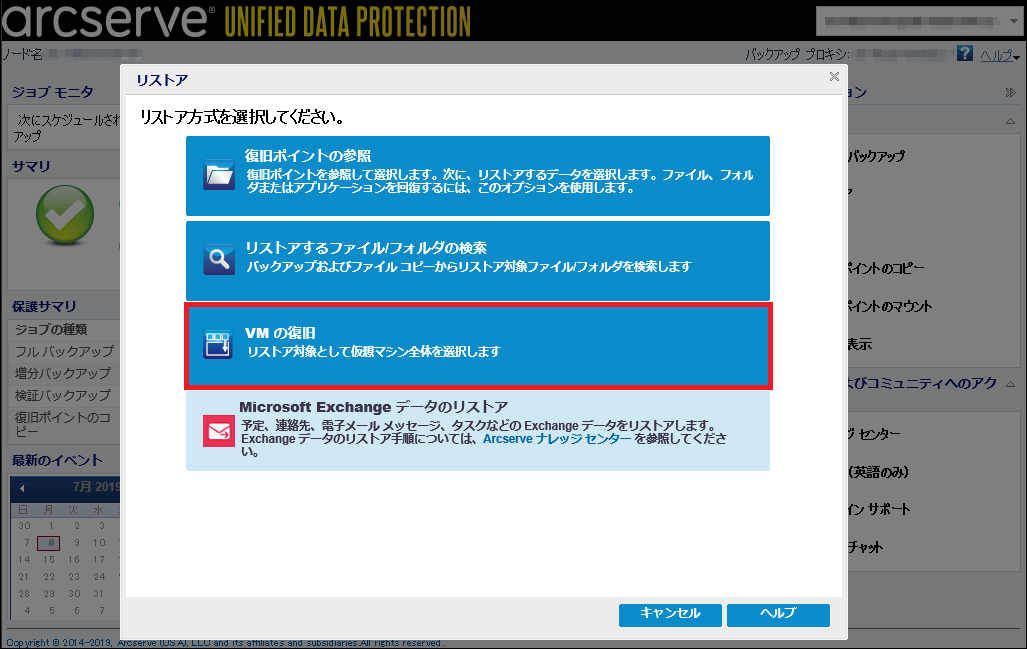This screenshot has height=649, width=1027.
Task: Select 復旧ポイントの参照 restore option
Action: tap(477, 176)
